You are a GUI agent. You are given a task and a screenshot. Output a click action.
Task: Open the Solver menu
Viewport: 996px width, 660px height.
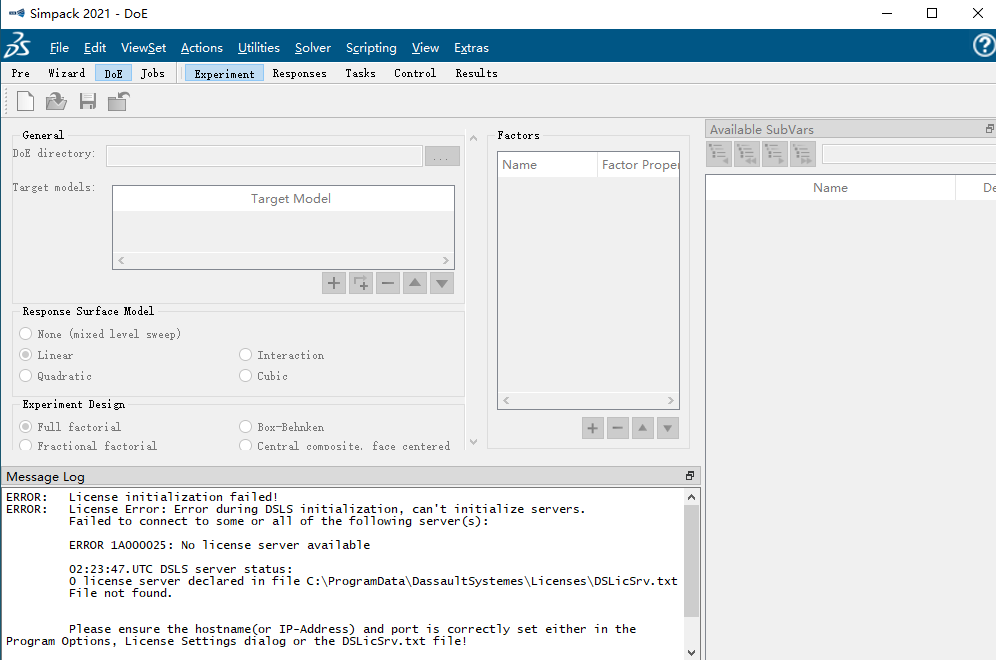pos(313,47)
